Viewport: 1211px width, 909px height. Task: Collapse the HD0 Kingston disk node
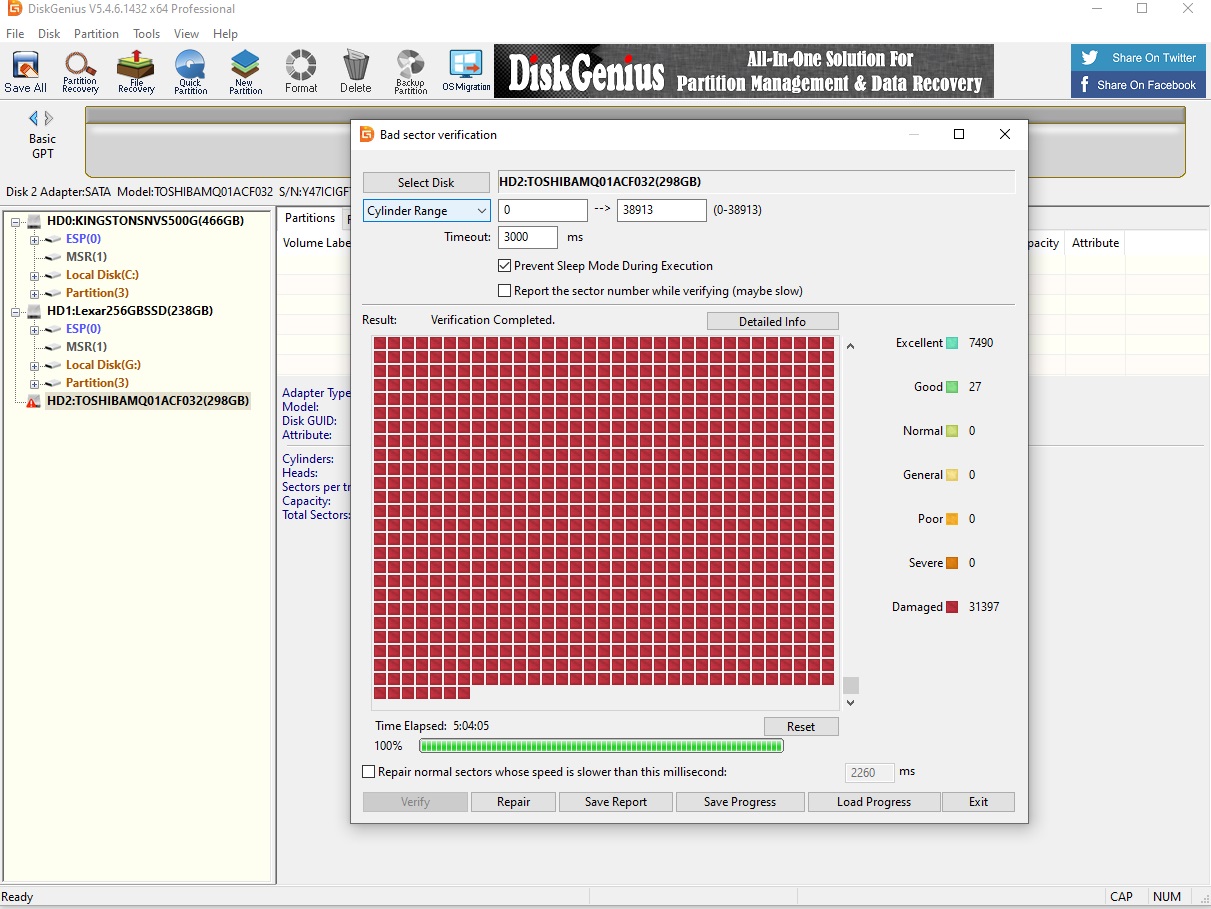click(x=16, y=222)
